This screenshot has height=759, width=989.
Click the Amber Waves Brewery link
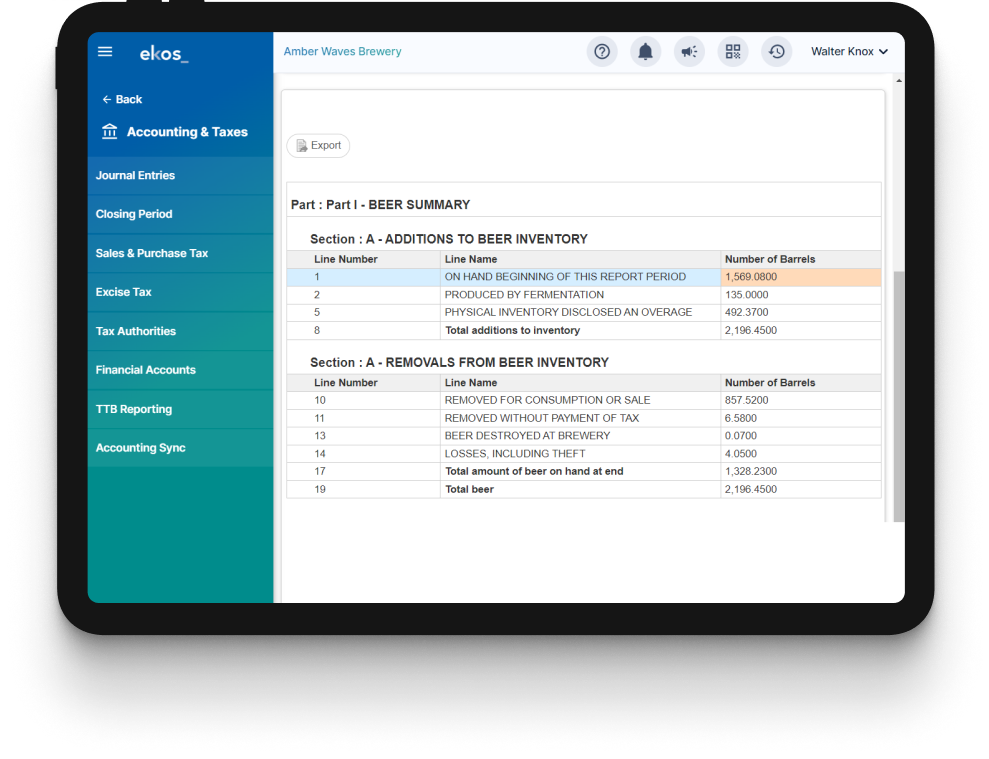(342, 52)
